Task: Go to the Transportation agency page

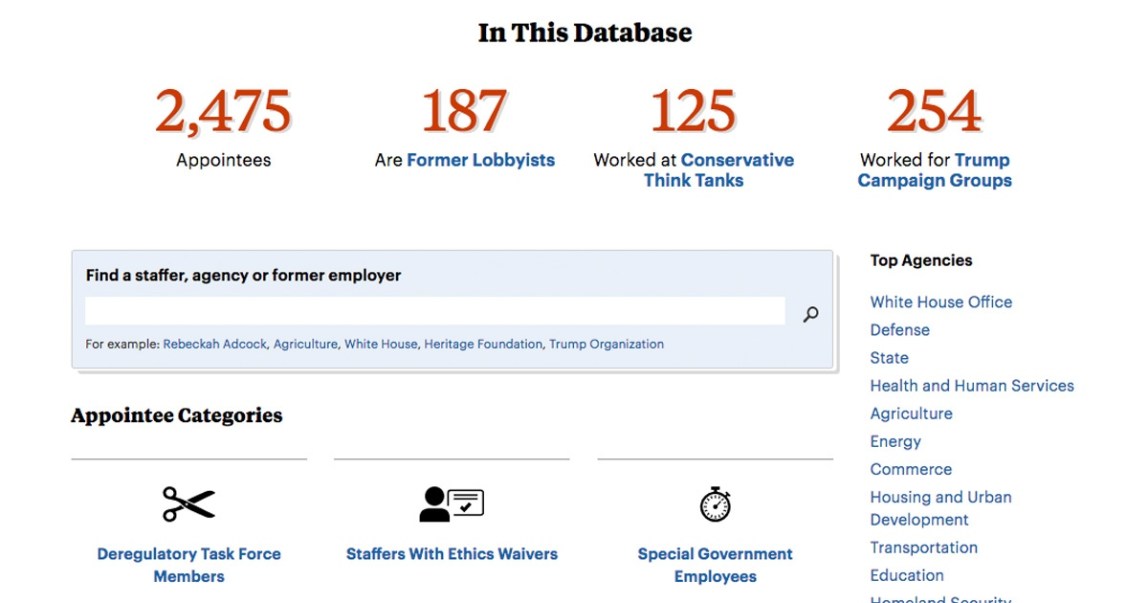Action: (924, 548)
